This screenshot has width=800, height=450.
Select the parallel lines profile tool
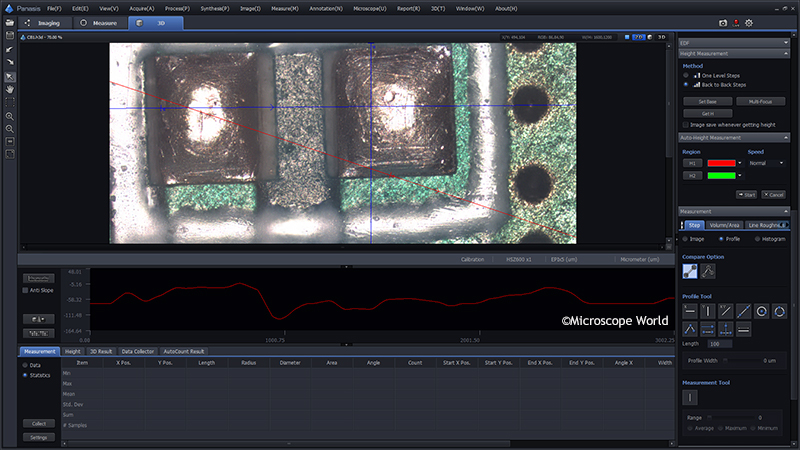point(708,330)
